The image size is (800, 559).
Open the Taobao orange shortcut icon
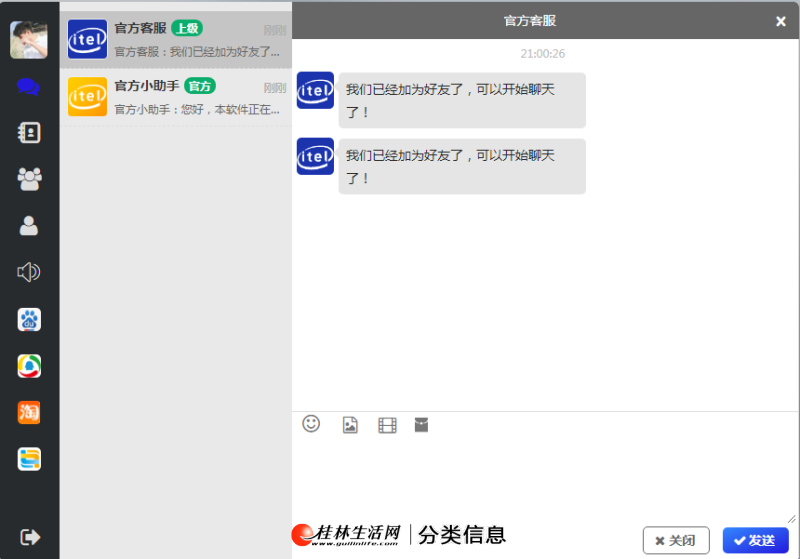(29, 412)
